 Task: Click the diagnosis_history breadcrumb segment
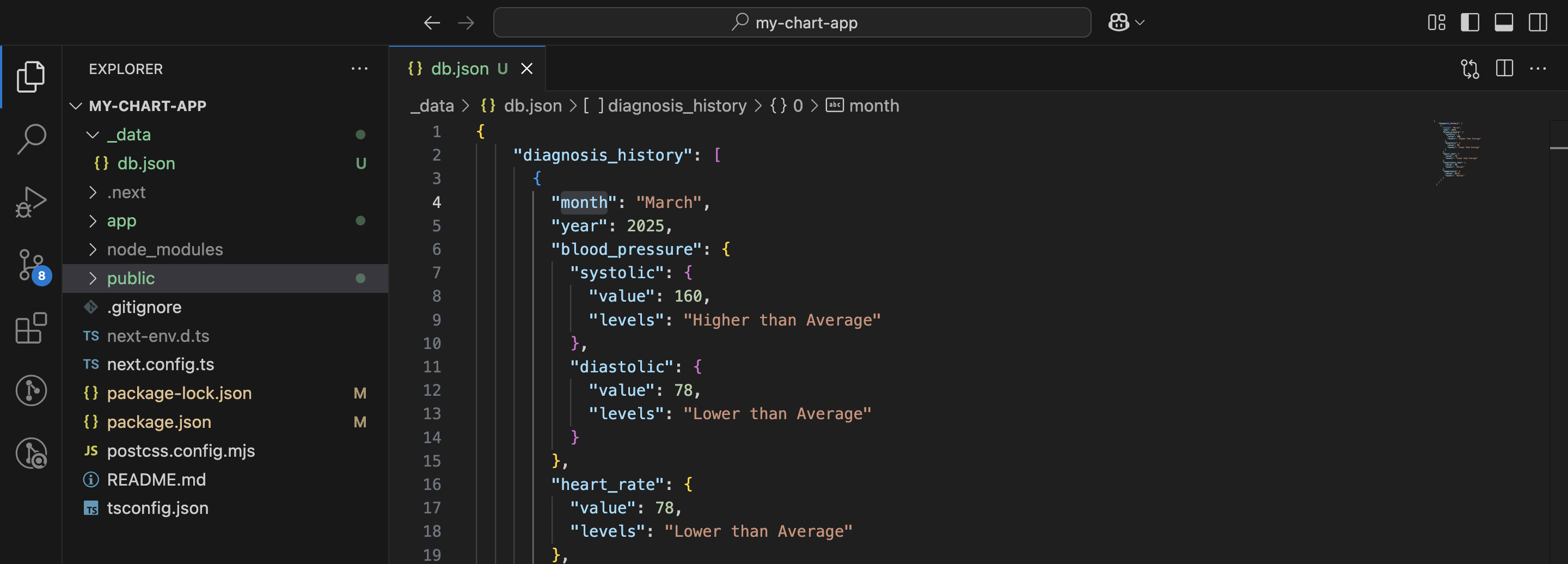pyautogui.click(x=665, y=106)
